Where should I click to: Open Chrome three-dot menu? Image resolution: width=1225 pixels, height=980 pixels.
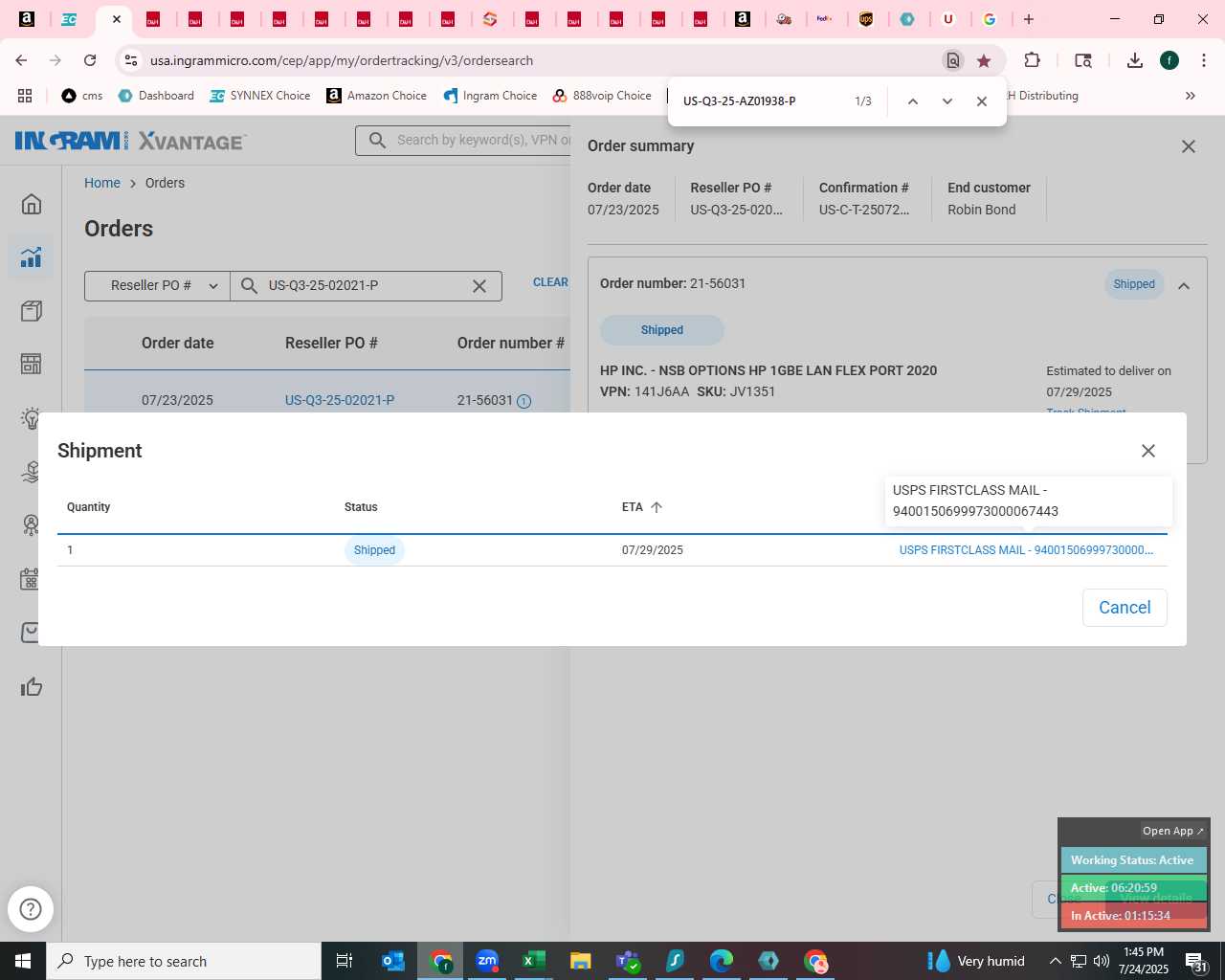pyautogui.click(x=1204, y=60)
